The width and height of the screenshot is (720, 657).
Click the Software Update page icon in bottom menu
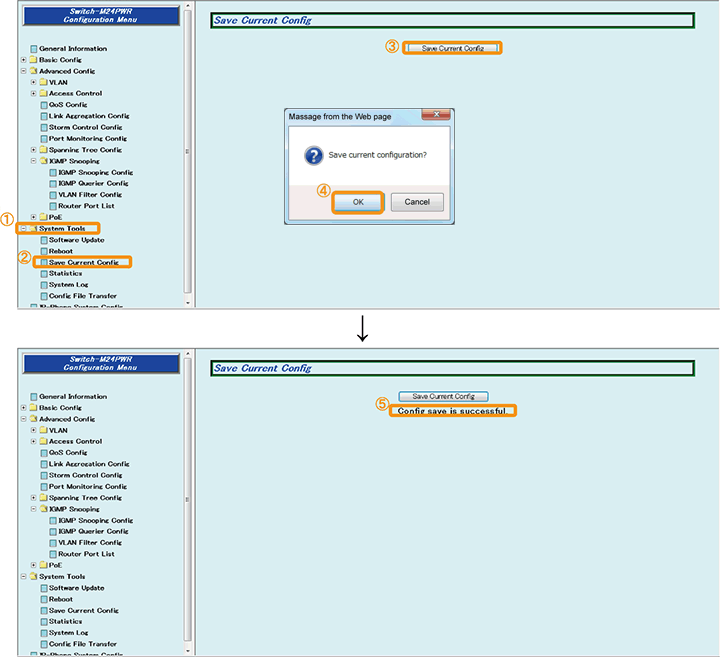pos(43,588)
